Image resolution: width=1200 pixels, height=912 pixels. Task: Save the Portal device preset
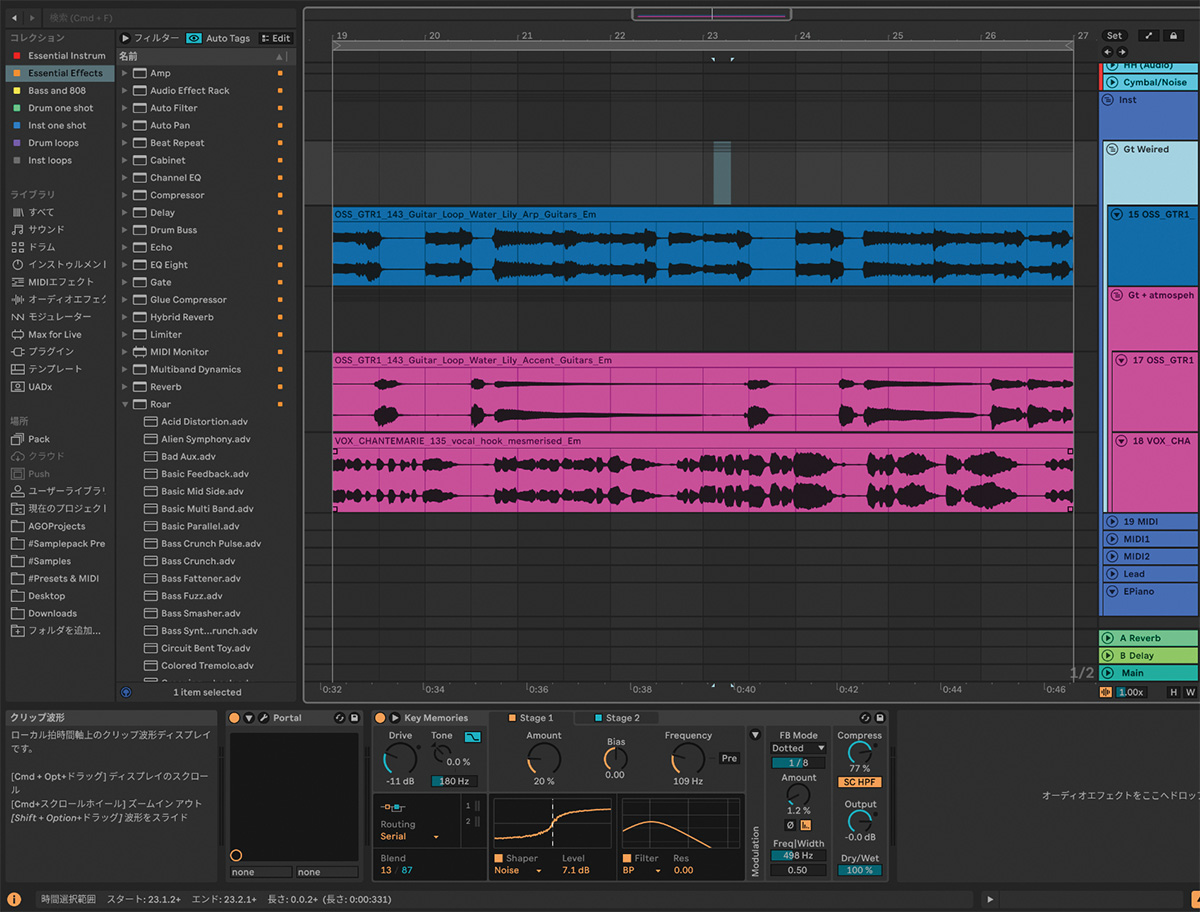(x=354, y=718)
